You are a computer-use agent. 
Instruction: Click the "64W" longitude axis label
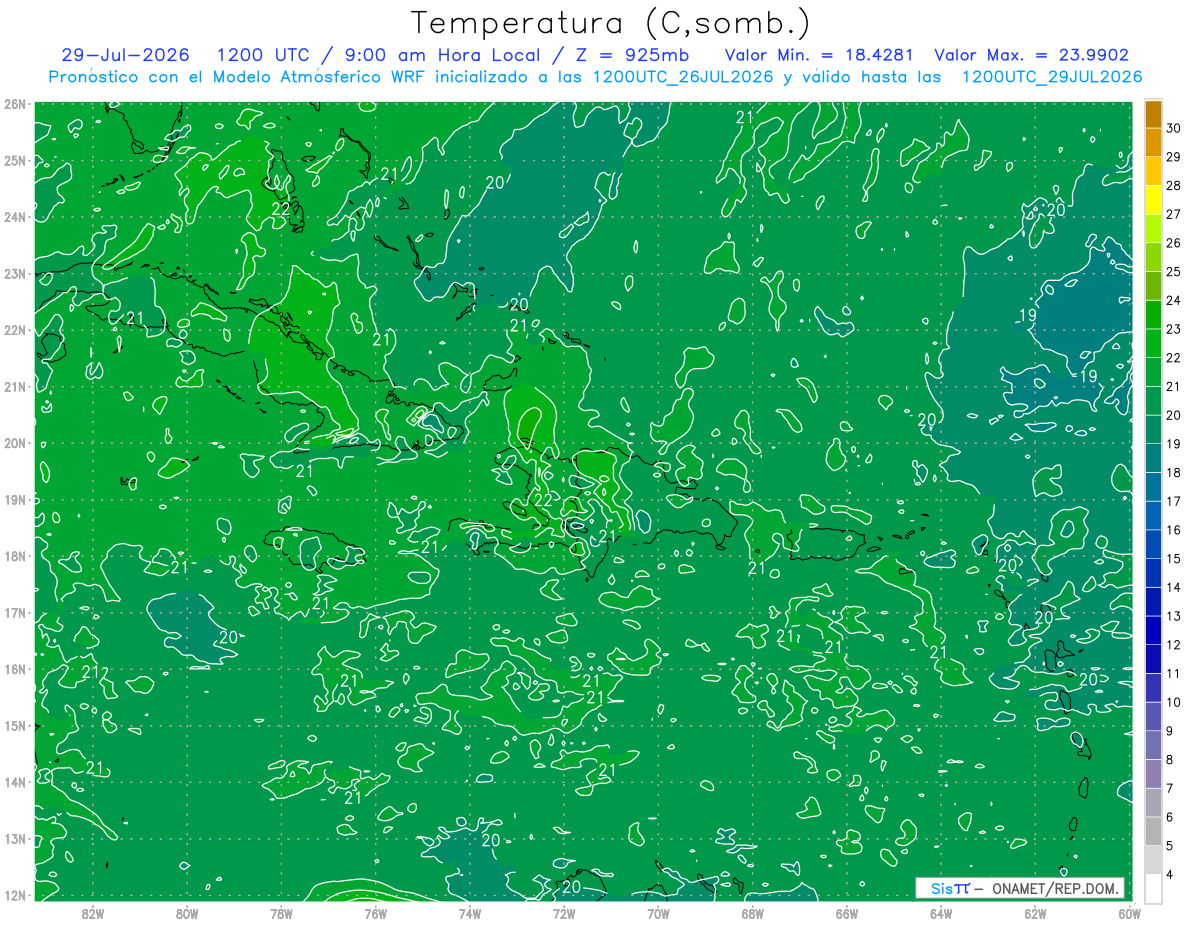point(941,913)
